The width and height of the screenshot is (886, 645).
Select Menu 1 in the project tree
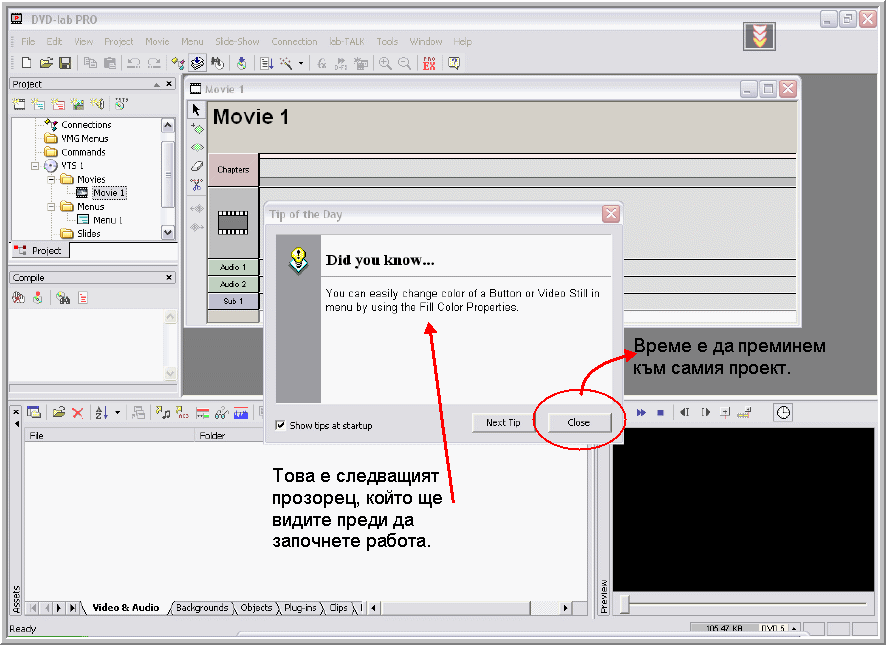click(x=107, y=220)
